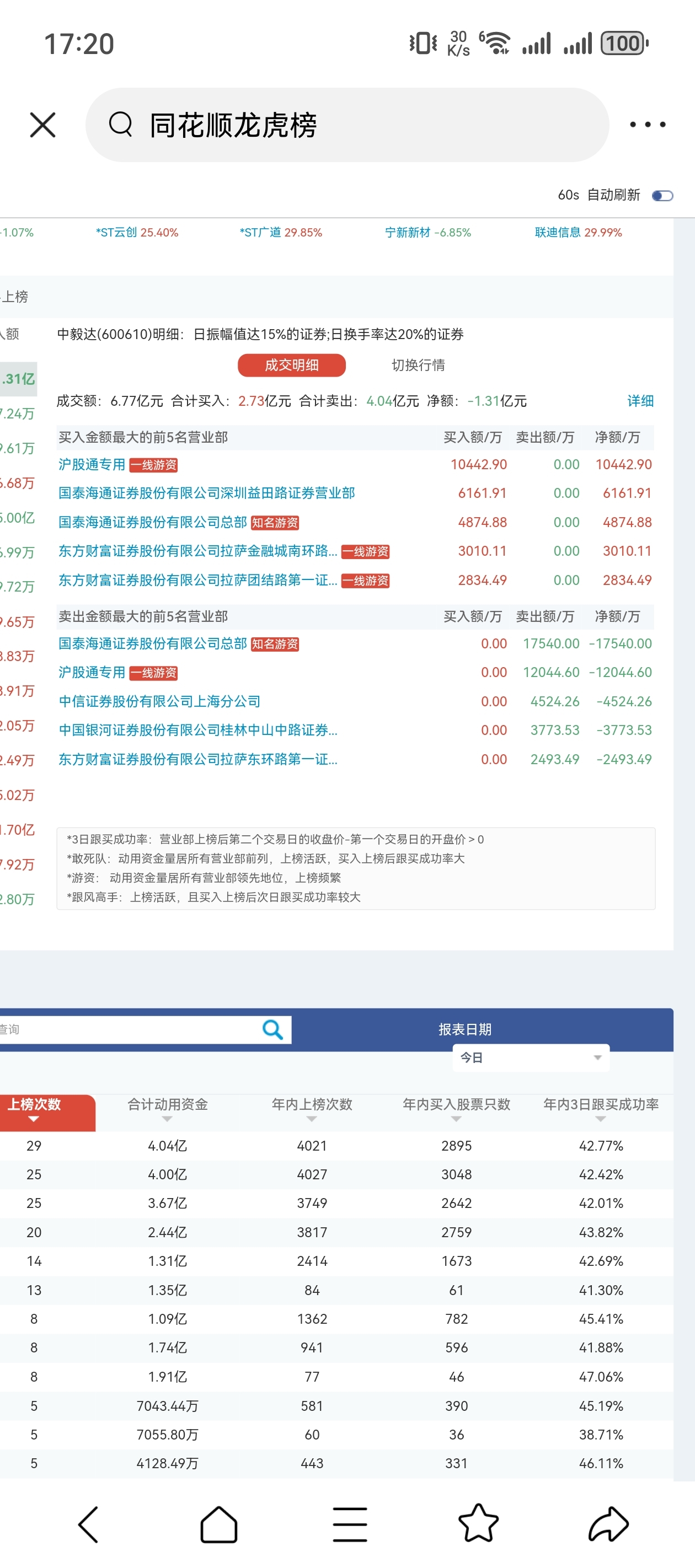
Task: Tap the home icon in bottom bar
Action: [218, 1524]
